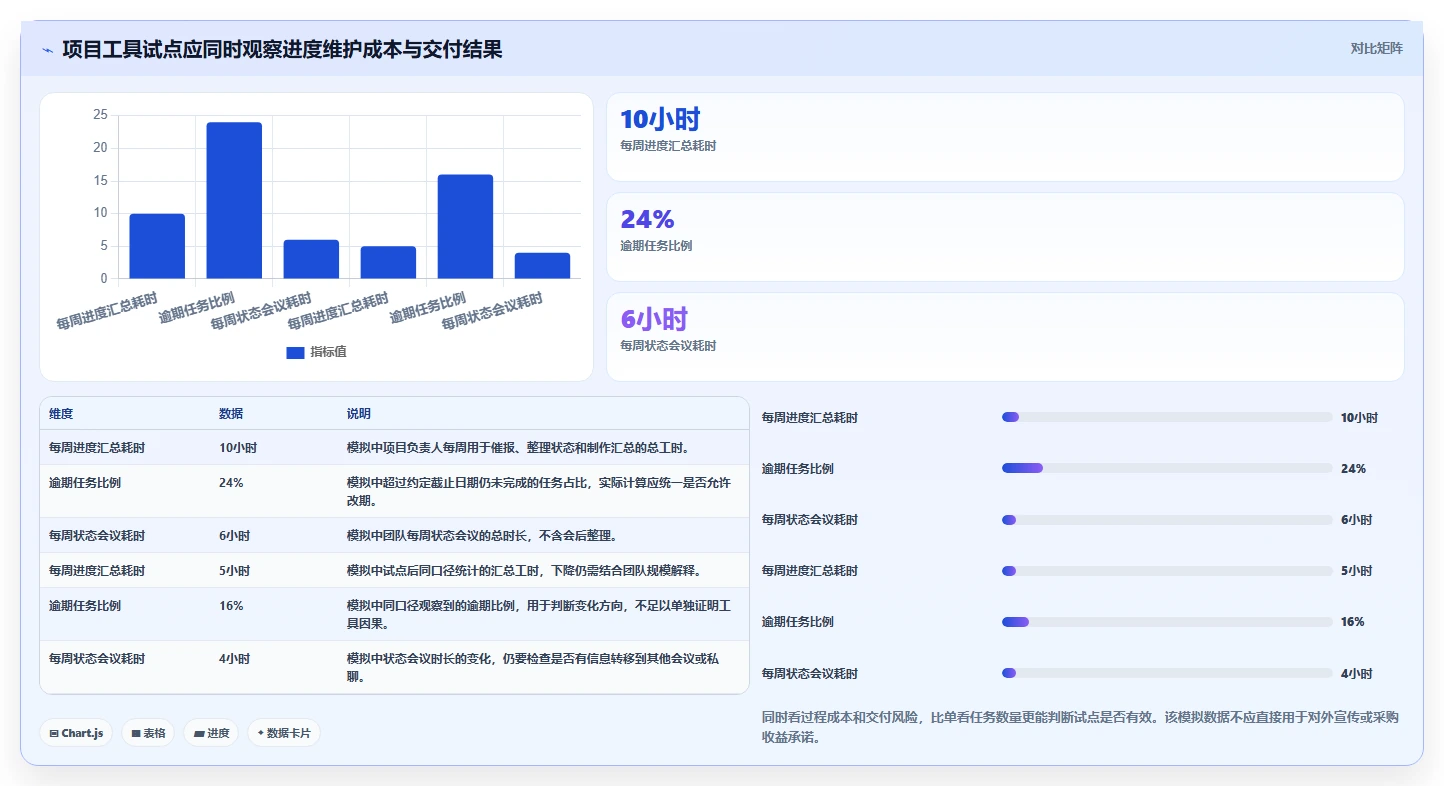Click the 25 tick on the chart y-axis
This screenshot has height=786, width=1444.
[100, 115]
